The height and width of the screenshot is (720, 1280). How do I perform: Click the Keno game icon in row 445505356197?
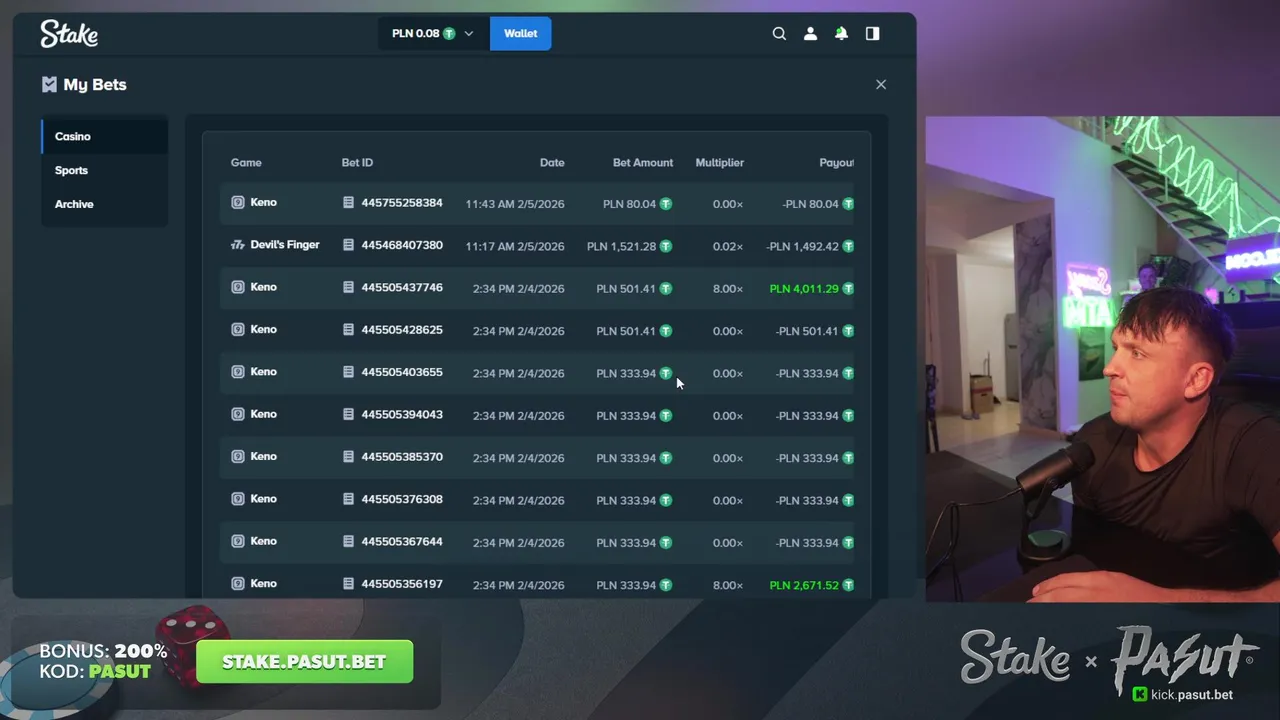(238, 583)
